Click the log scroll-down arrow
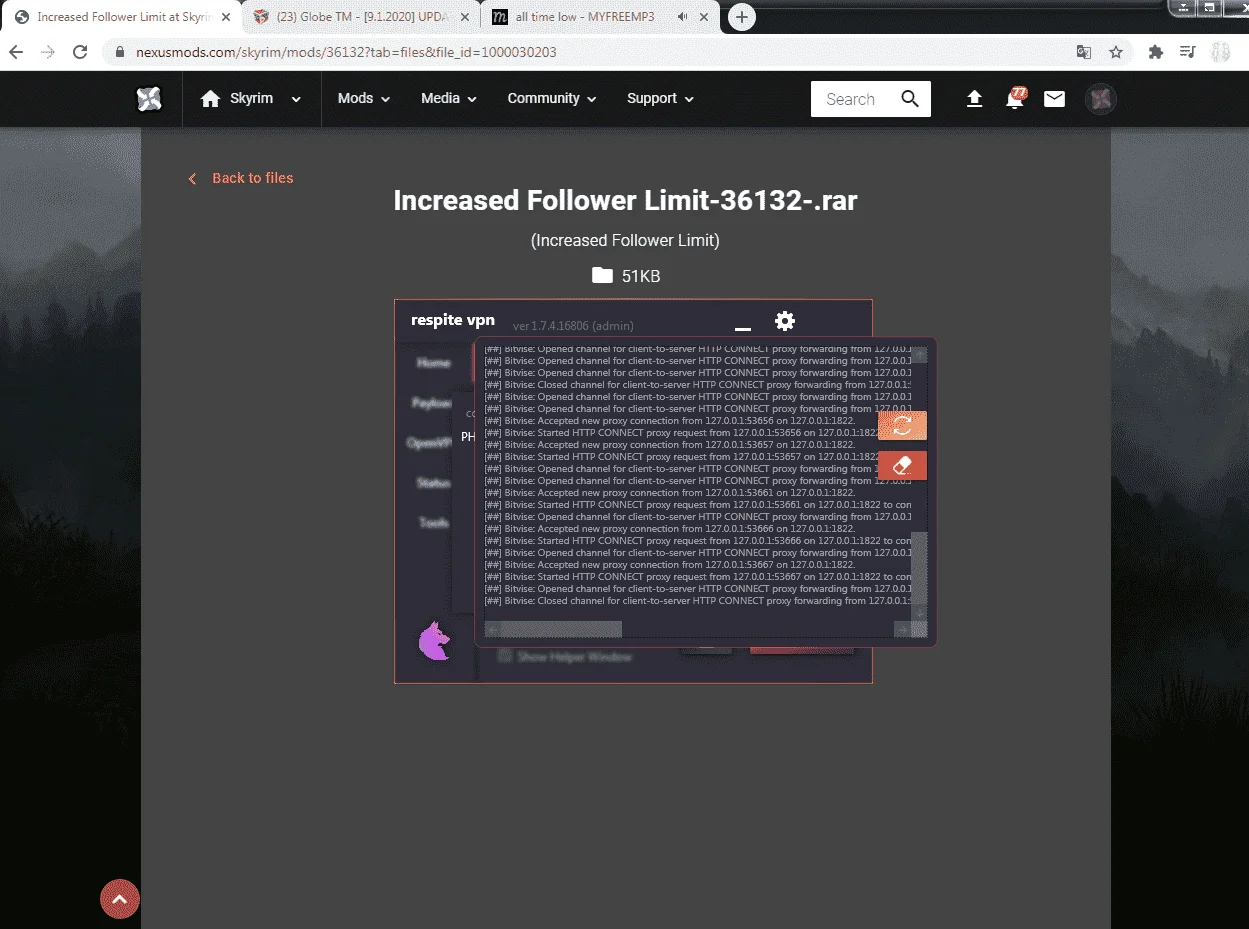Viewport: 1249px width, 929px height. click(x=919, y=612)
